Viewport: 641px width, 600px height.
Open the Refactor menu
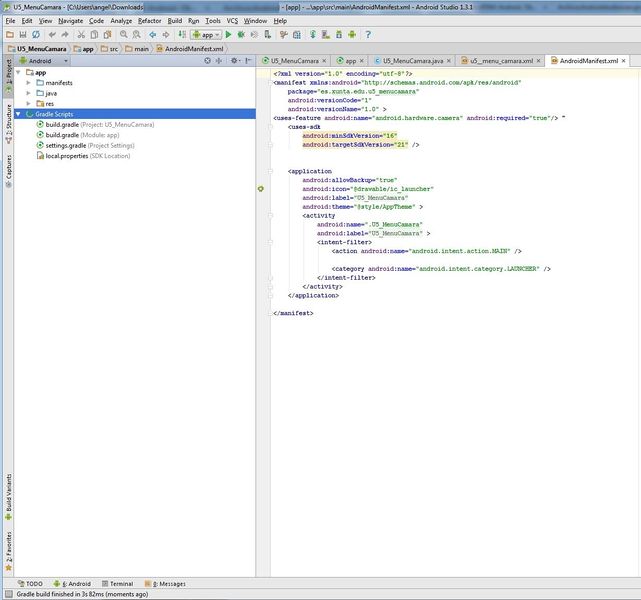click(150, 21)
